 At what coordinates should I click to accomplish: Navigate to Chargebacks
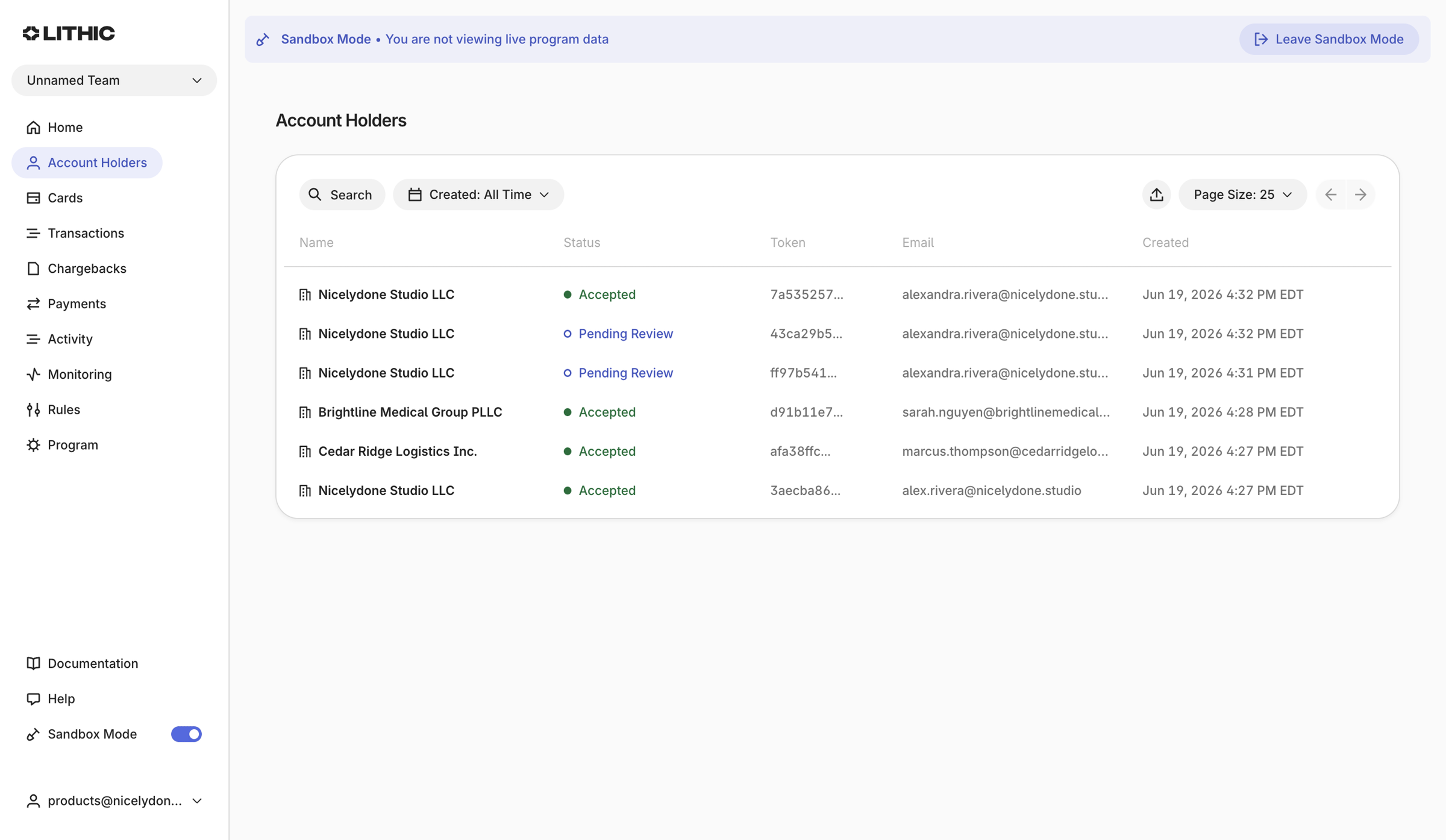coord(87,269)
